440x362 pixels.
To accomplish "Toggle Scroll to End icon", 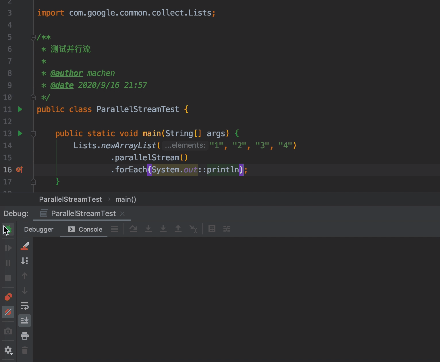I will coord(25,321).
